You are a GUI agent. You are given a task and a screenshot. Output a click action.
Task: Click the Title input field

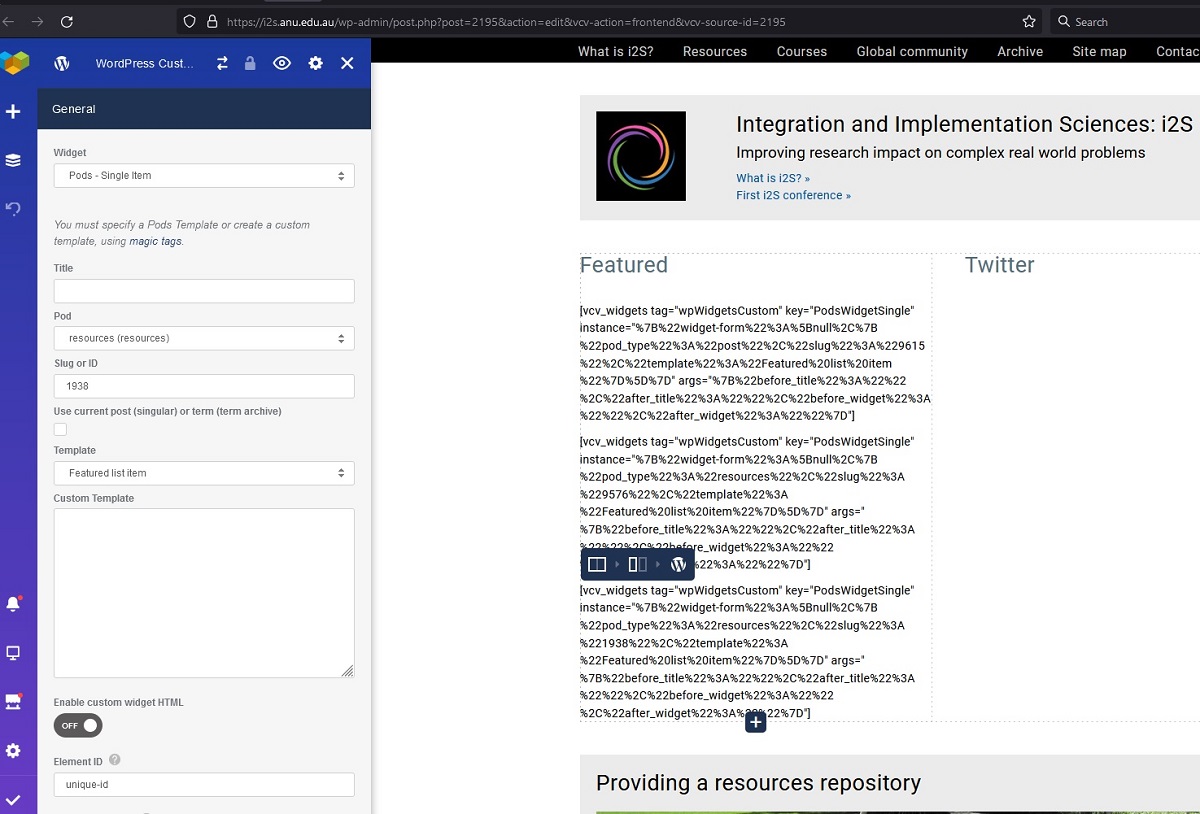pyautogui.click(x=204, y=291)
